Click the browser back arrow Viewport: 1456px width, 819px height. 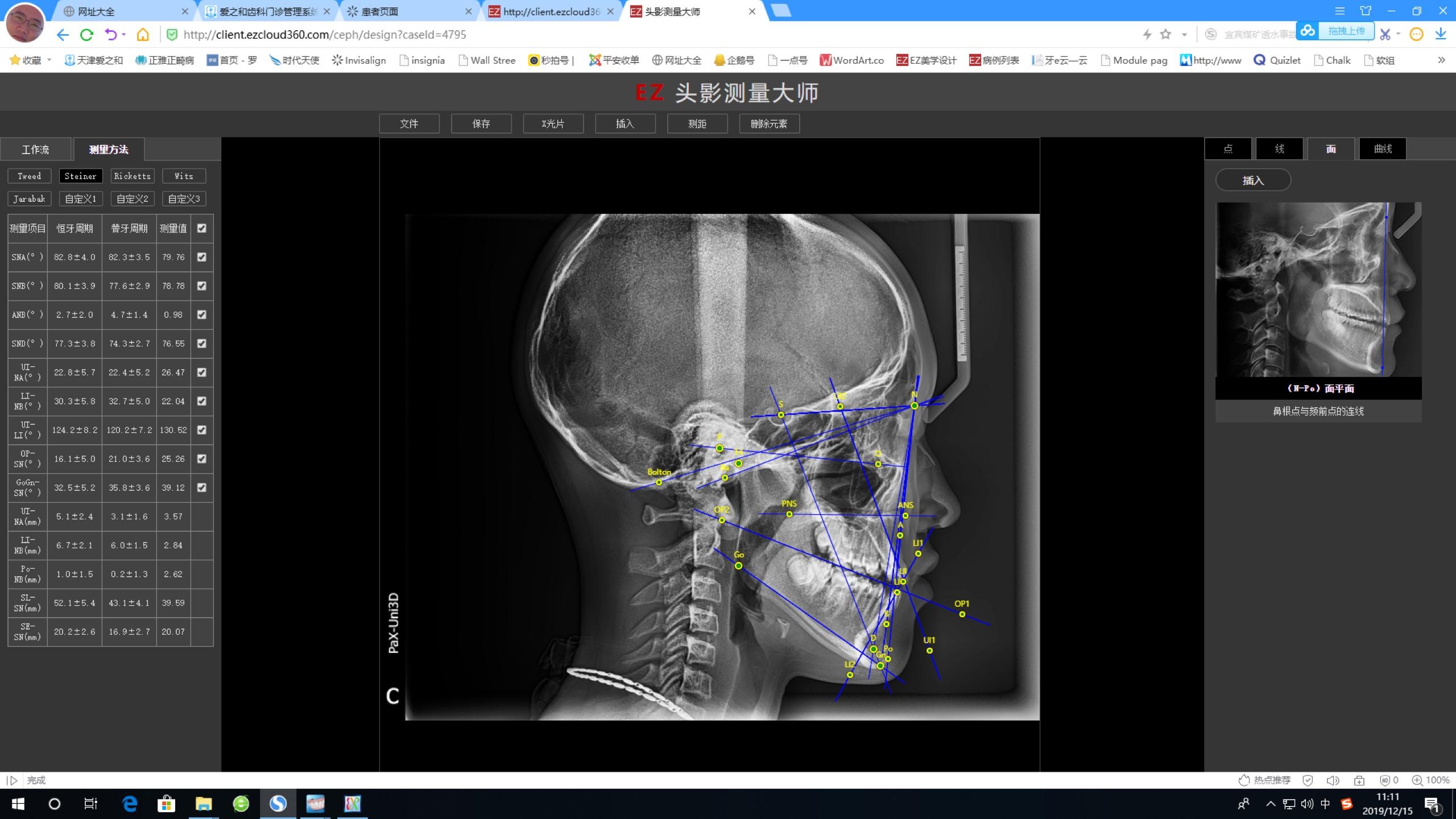pyautogui.click(x=63, y=35)
